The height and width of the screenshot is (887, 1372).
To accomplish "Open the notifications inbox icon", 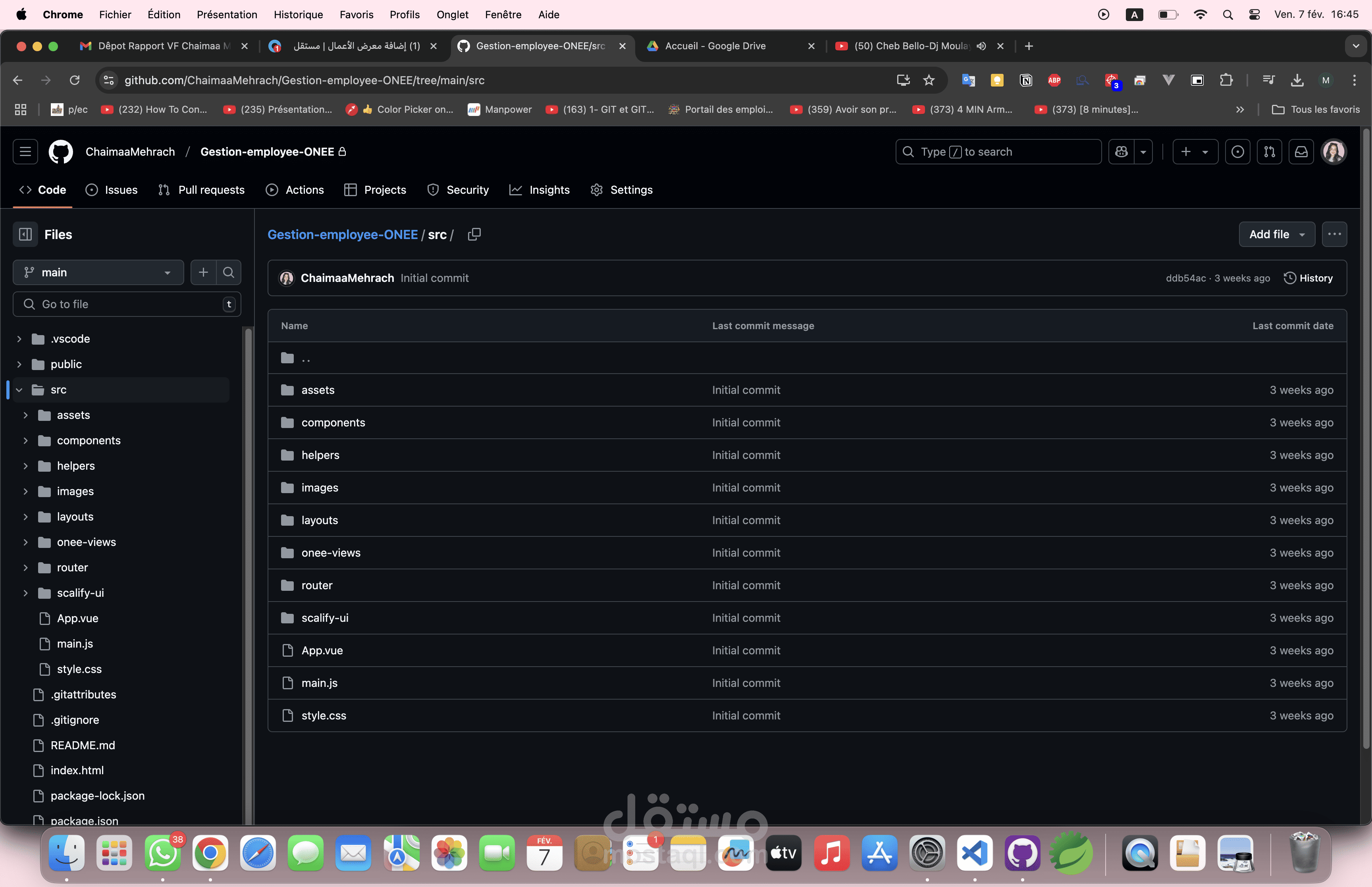I will pyautogui.click(x=1301, y=152).
